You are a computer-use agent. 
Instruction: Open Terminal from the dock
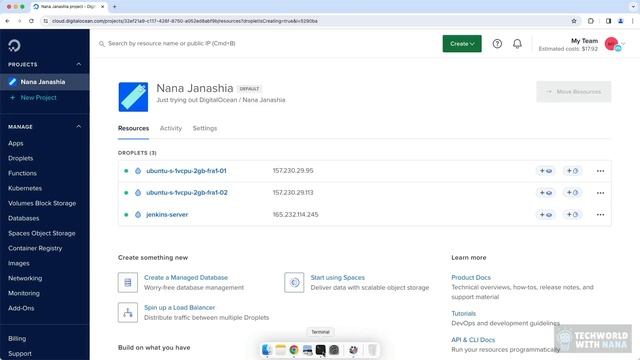321,350
